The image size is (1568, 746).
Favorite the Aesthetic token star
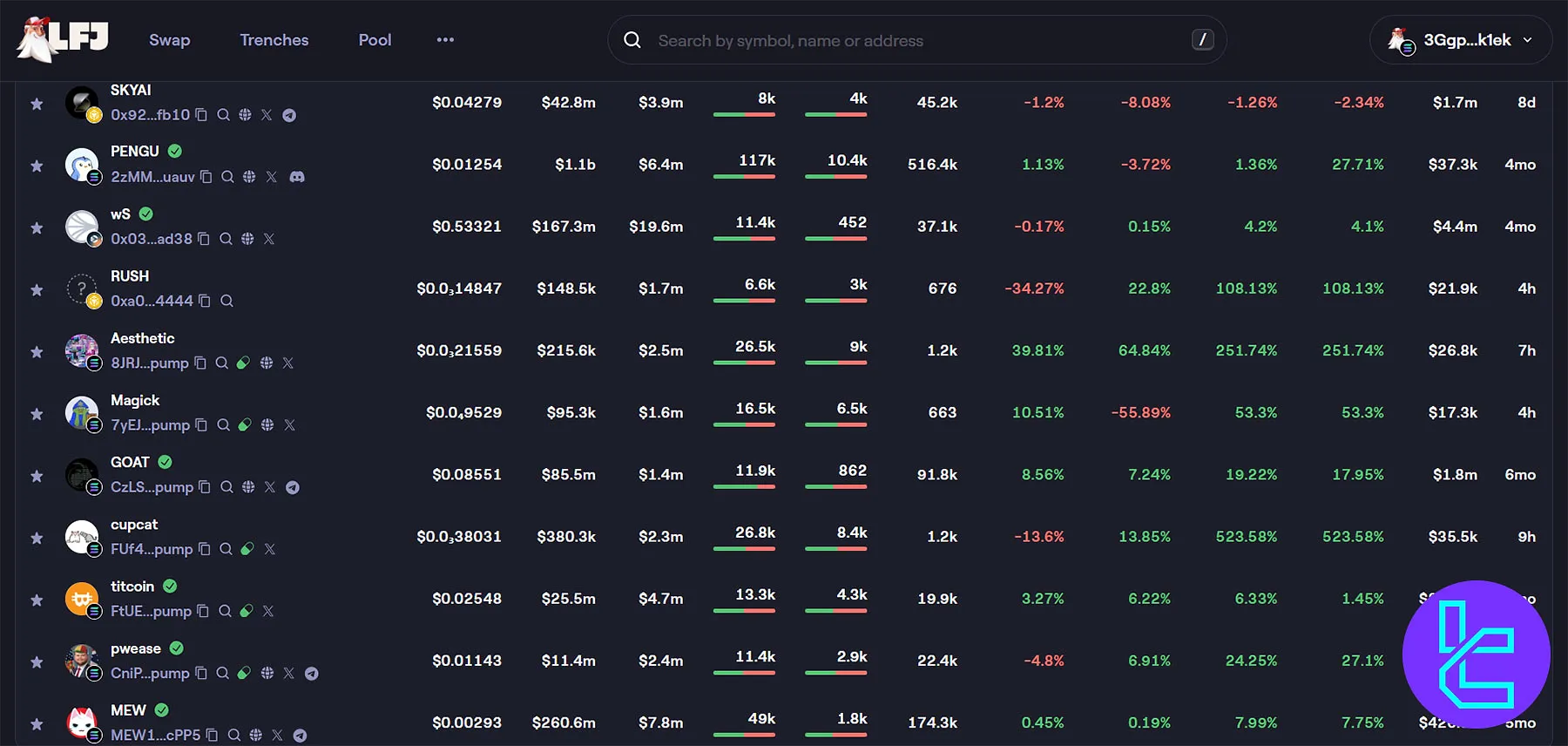[37, 352]
